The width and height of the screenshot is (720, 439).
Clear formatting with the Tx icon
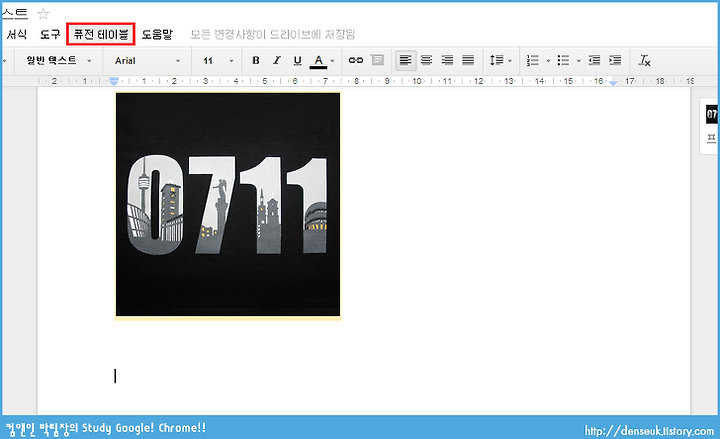coord(645,60)
